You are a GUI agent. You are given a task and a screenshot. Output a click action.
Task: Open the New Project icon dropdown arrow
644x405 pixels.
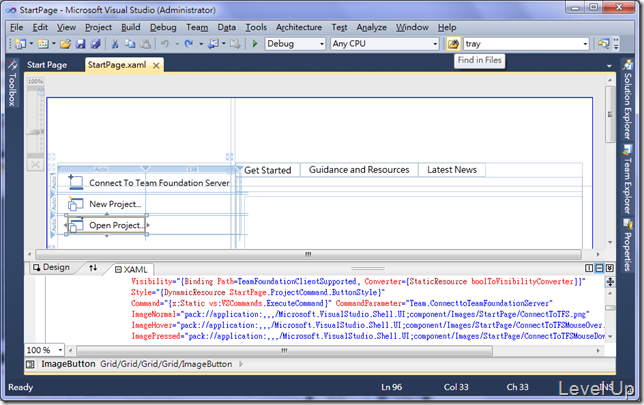31,44
